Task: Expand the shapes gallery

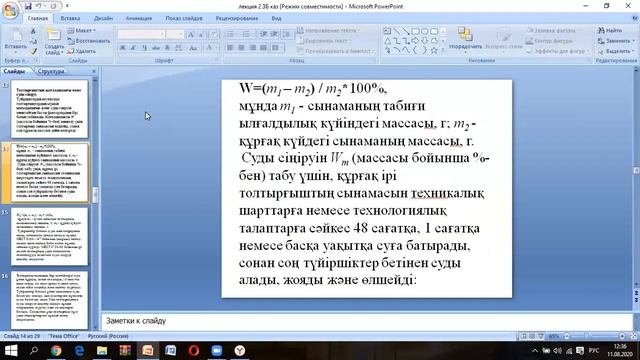Action: point(443,51)
